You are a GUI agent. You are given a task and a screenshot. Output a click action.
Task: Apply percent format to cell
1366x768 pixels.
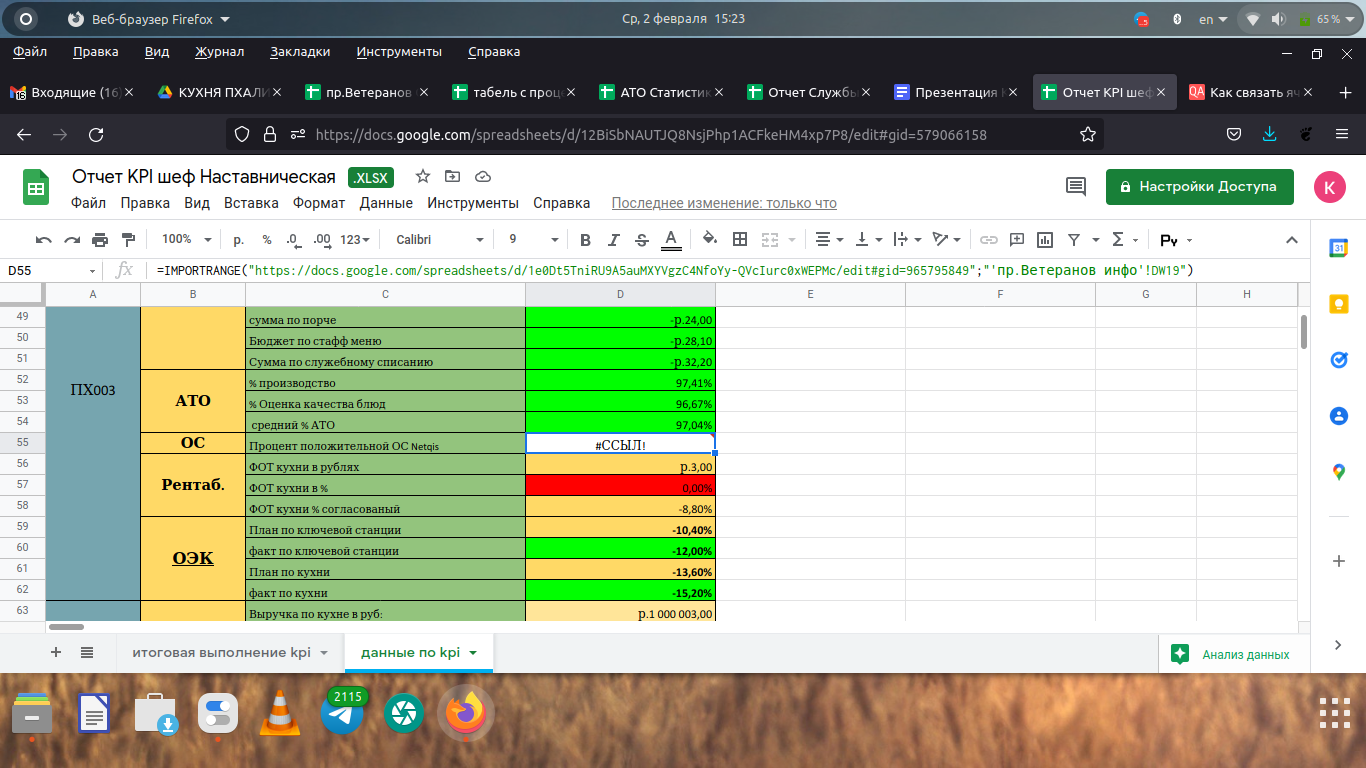[267, 240]
